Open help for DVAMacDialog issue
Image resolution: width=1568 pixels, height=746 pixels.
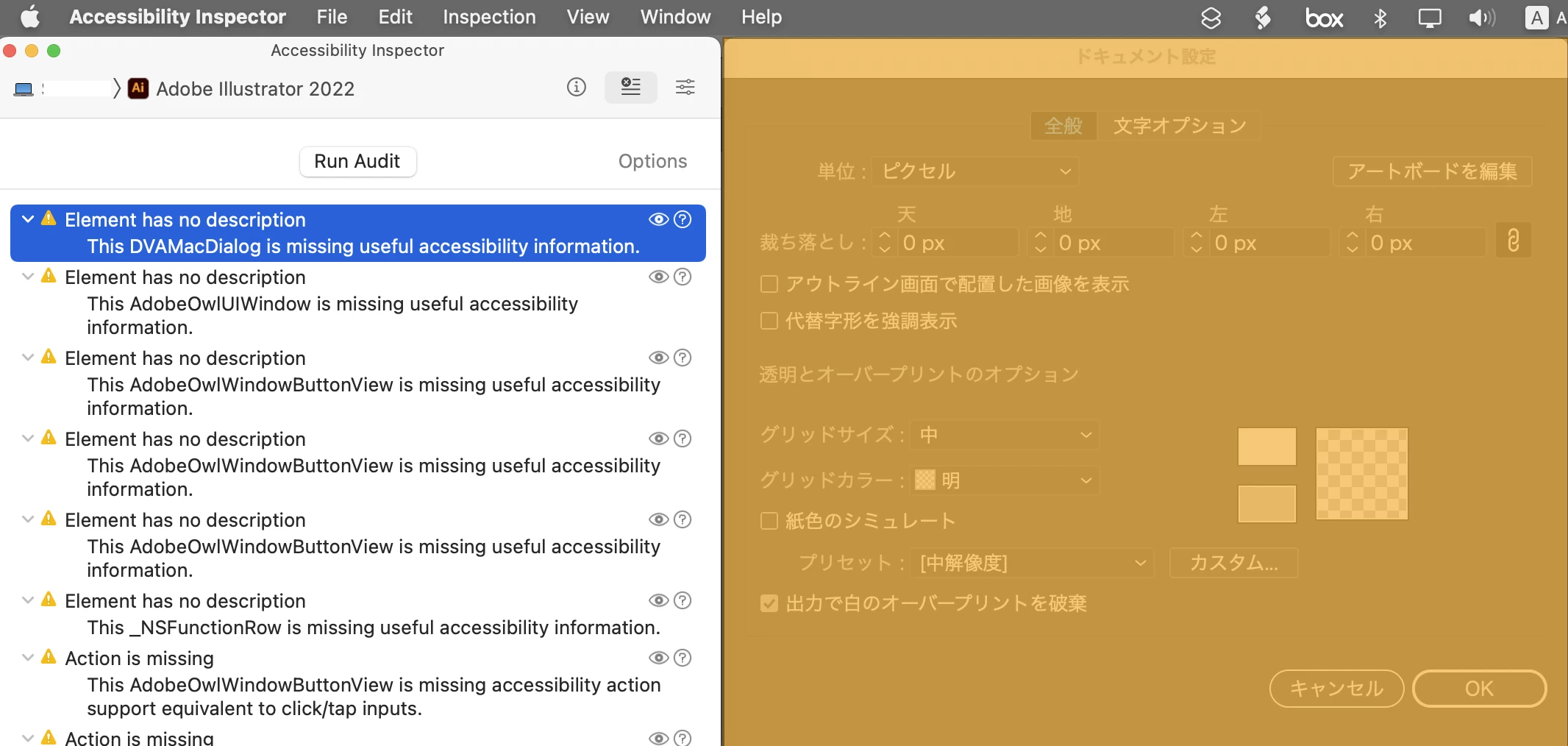[683, 219]
